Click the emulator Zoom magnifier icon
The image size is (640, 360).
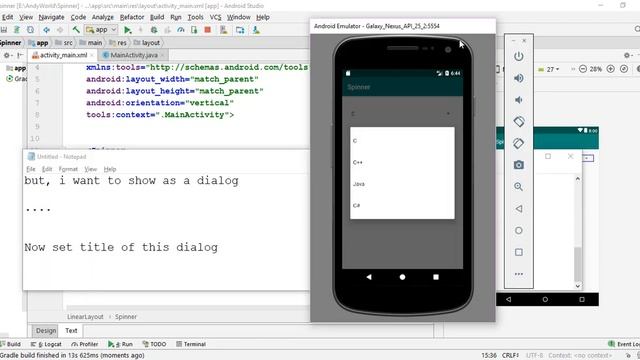click(519, 187)
